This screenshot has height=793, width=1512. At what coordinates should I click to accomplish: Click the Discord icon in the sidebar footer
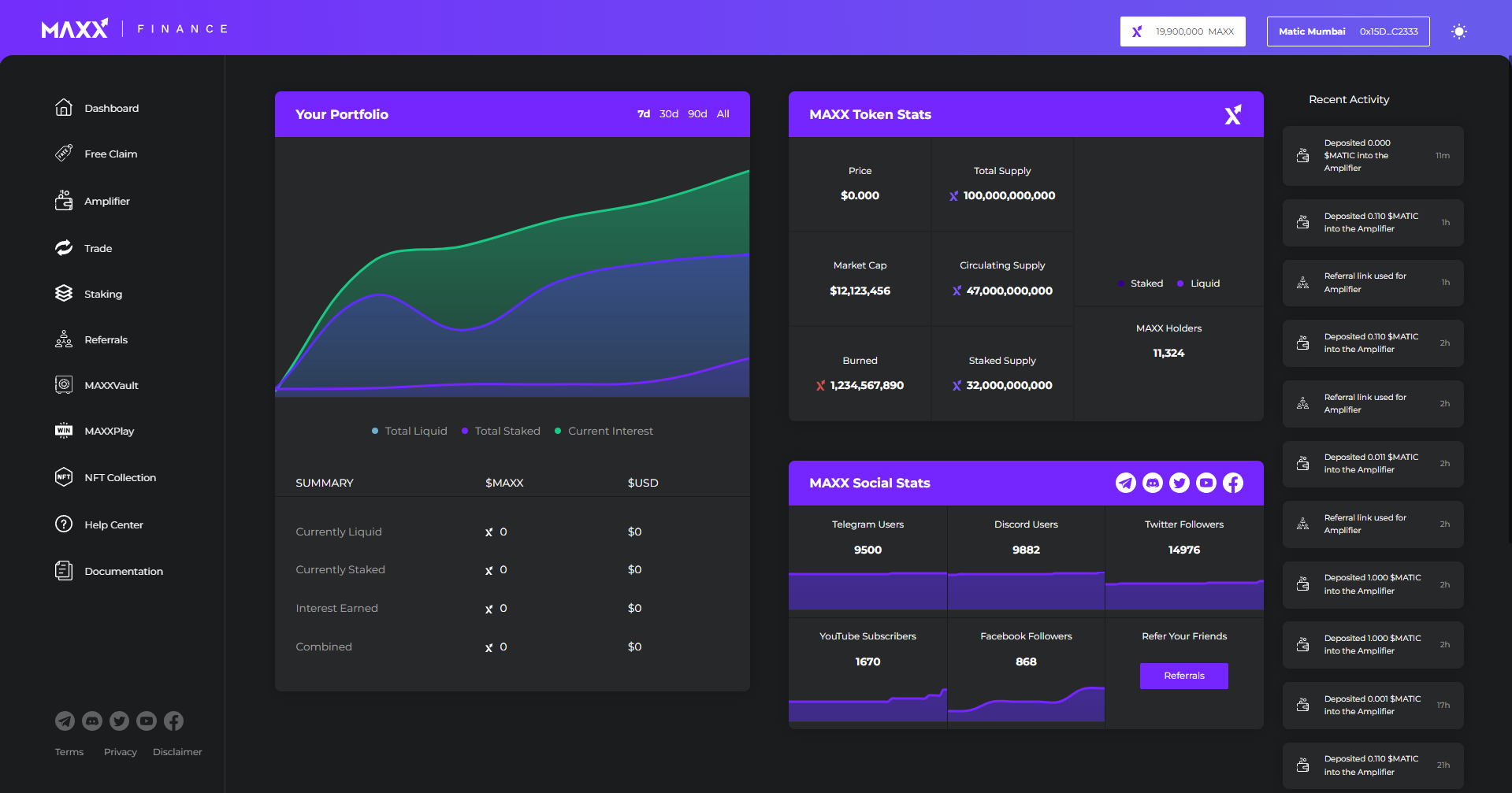pos(92,721)
